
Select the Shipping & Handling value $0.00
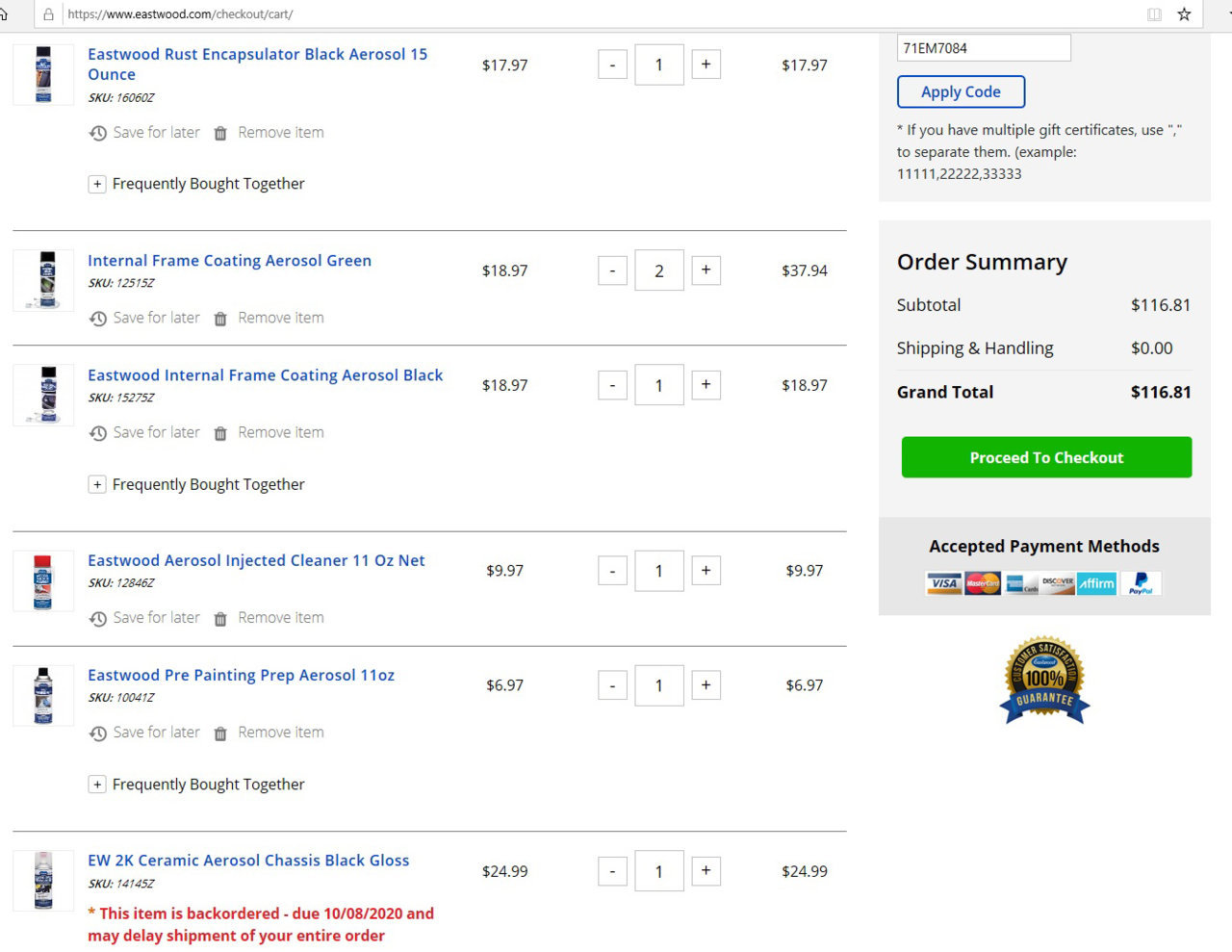(1152, 348)
